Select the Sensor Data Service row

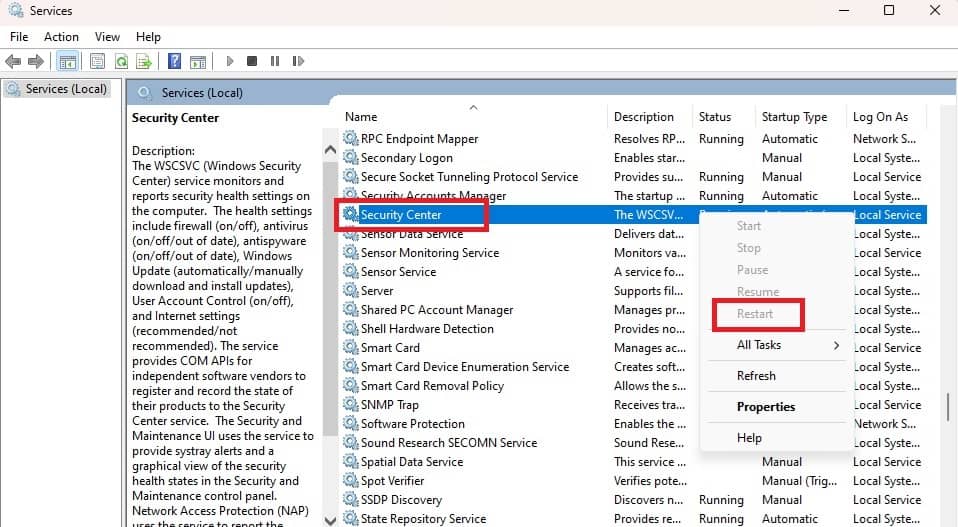633,233
